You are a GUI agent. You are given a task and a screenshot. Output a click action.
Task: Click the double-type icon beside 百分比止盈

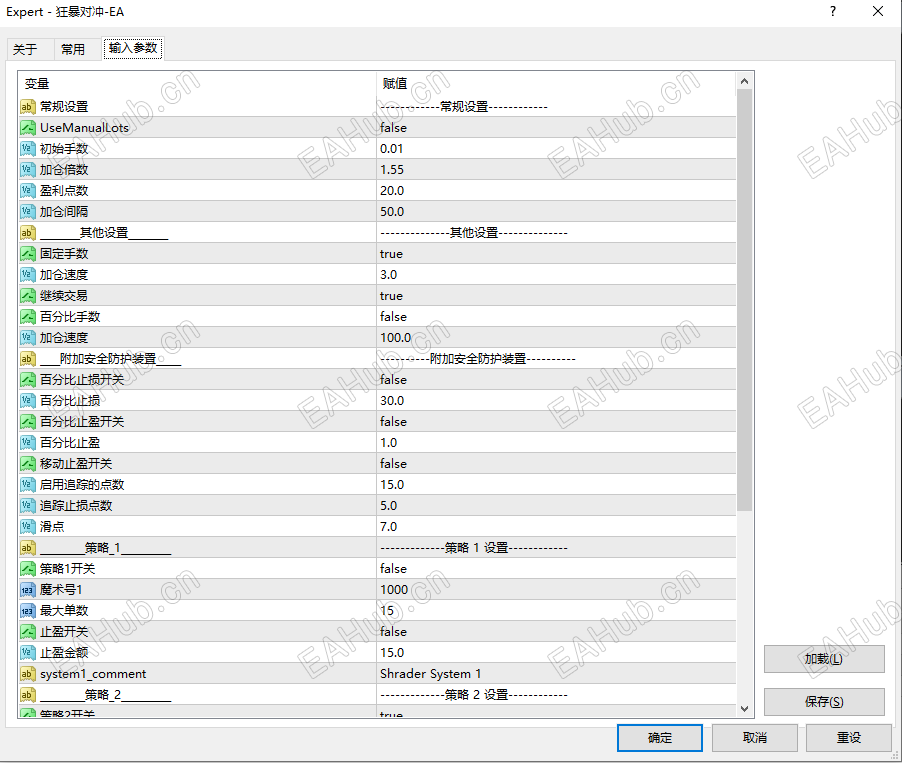[28, 442]
